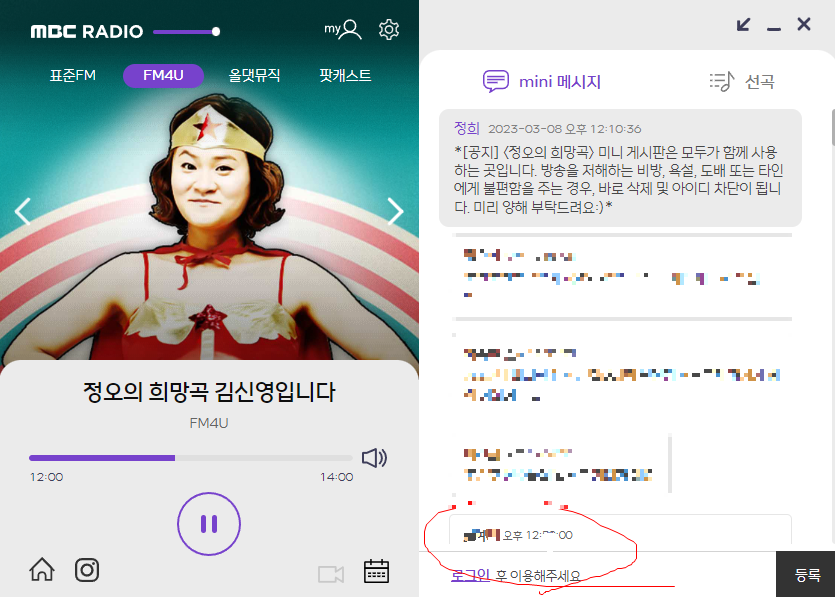This screenshot has width=835, height=597.
Task: Open the 선곡 song list tab
Action: tap(742, 81)
